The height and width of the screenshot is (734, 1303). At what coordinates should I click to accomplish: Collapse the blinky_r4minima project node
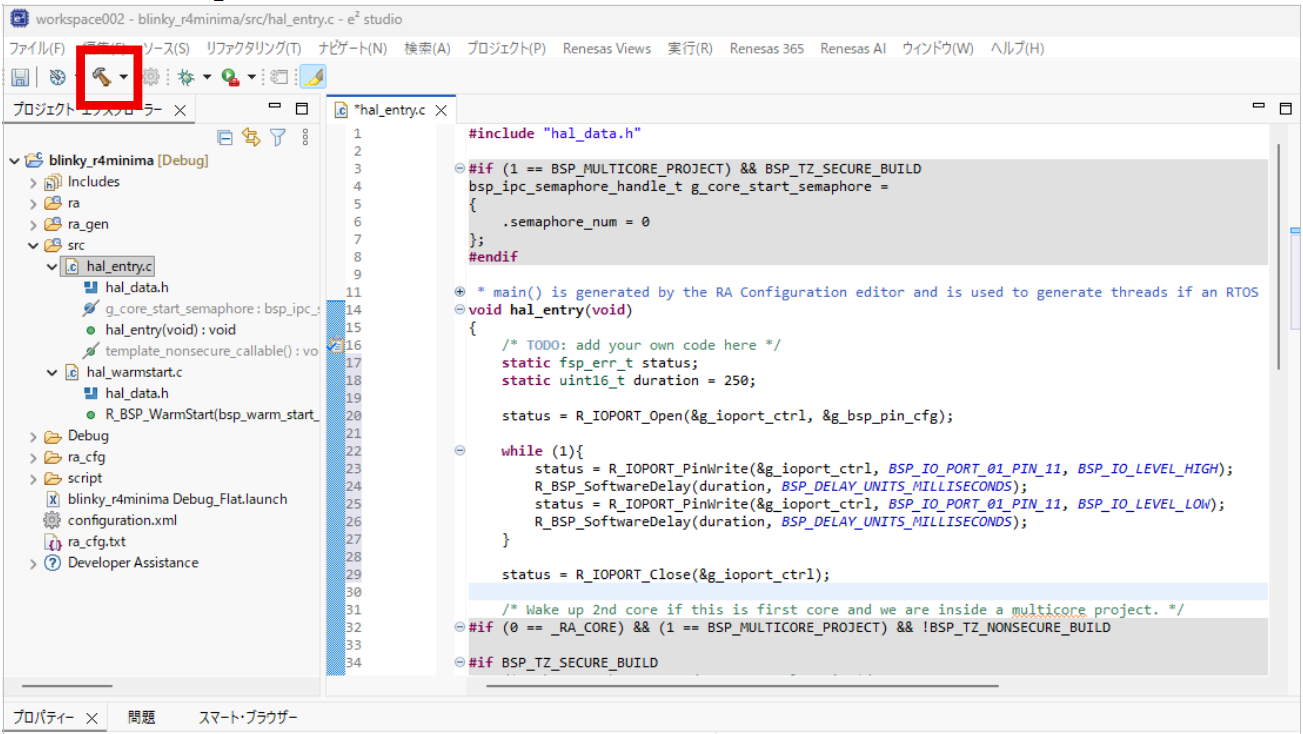(x=14, y=160)
